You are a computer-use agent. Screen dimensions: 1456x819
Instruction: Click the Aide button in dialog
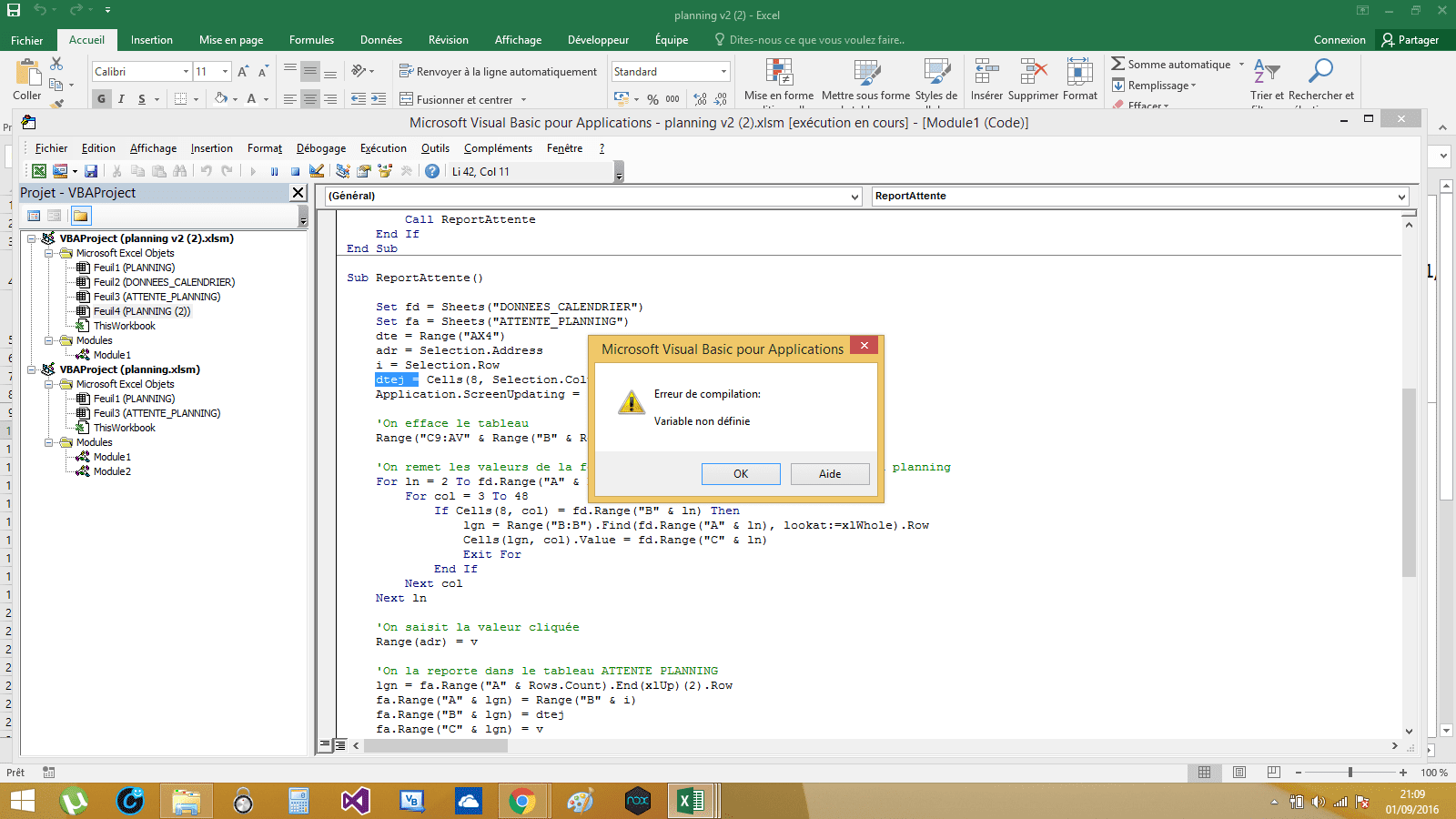tap(830, 474)
